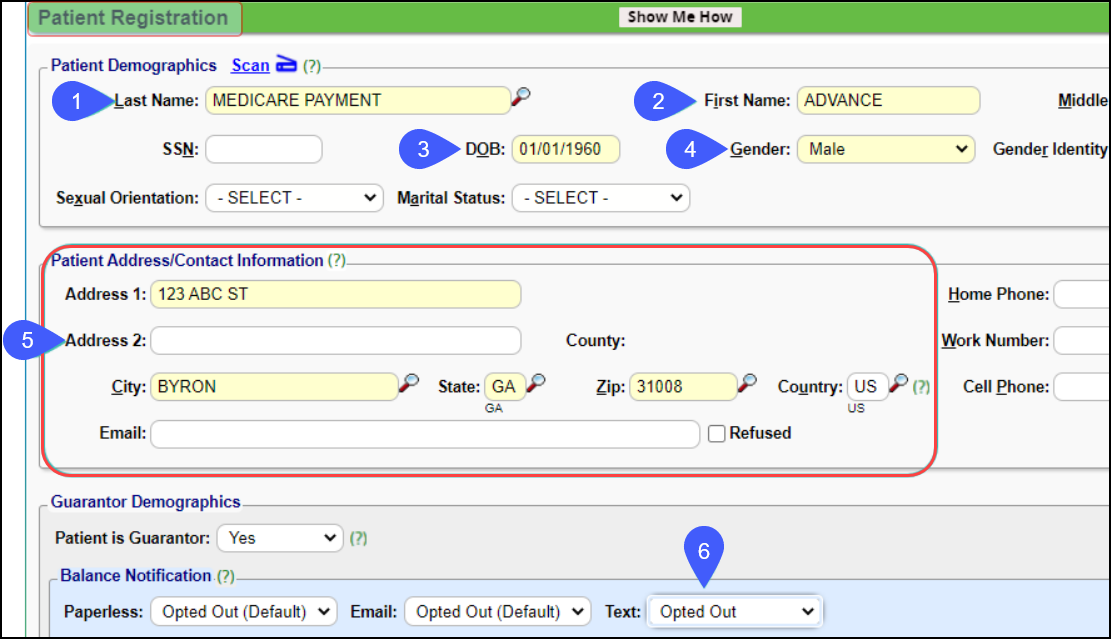This screenshot has width=1111, height=639.
Task: Open the Gender dropdown
Action: pos(885,149)
